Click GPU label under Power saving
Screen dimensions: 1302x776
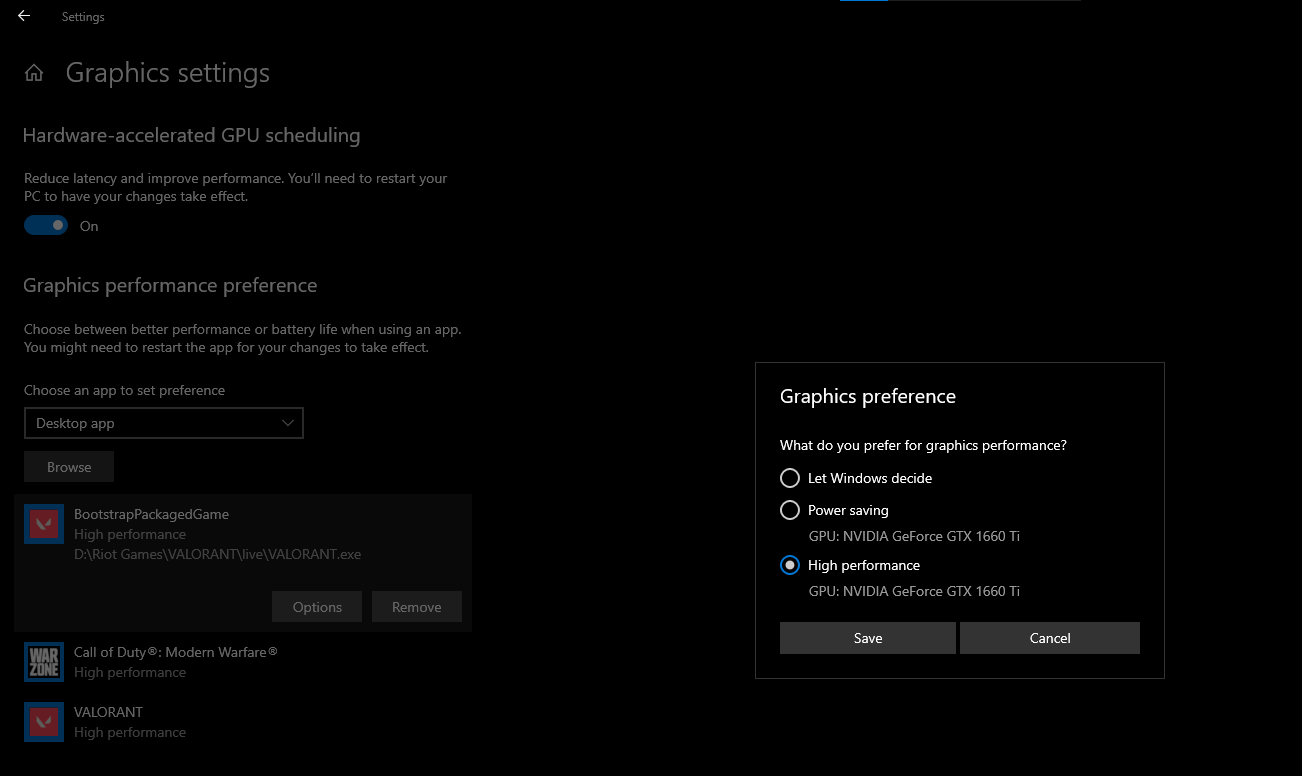pos(914,536)
